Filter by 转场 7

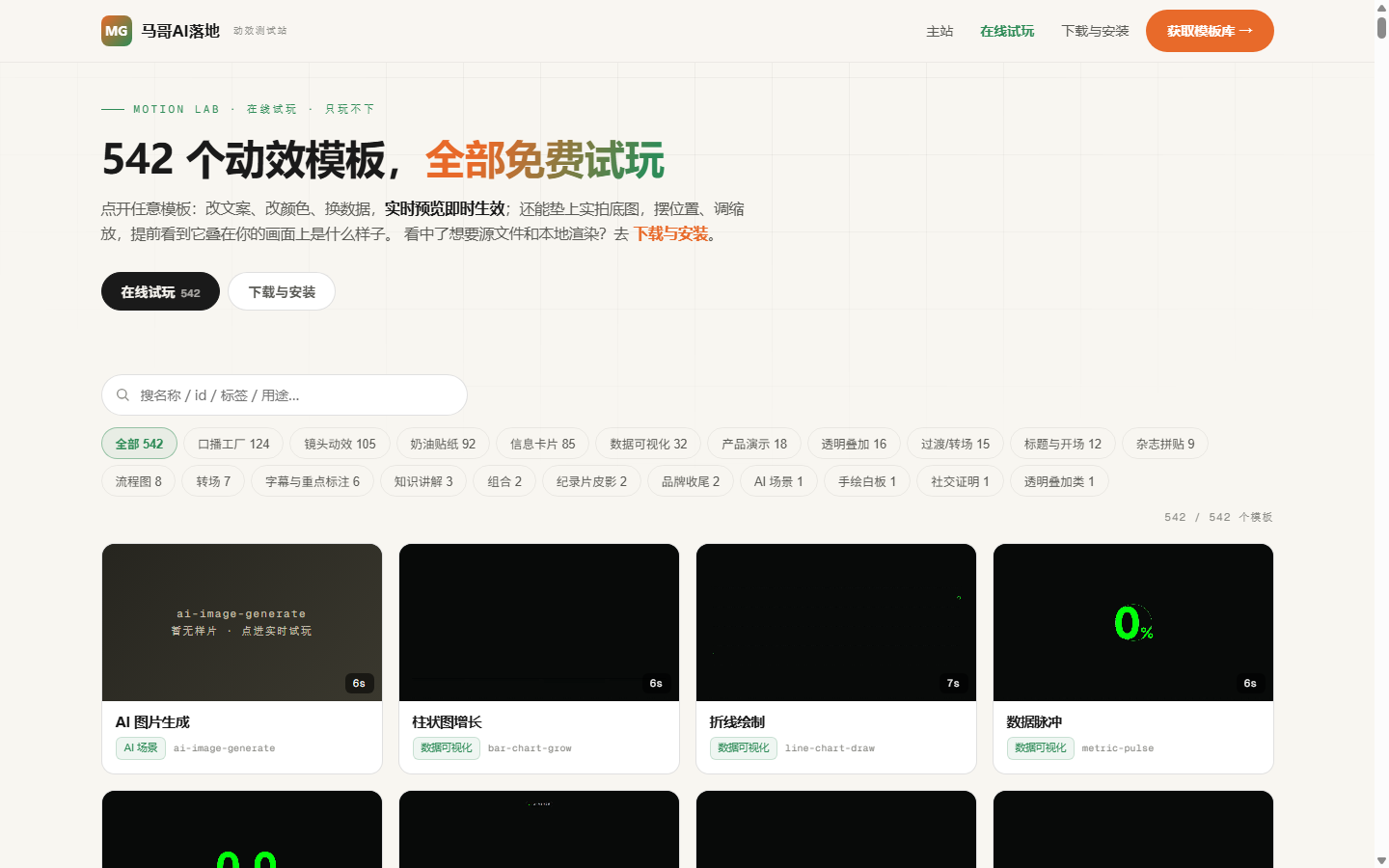pyautogui.click(x=213, y=481)
